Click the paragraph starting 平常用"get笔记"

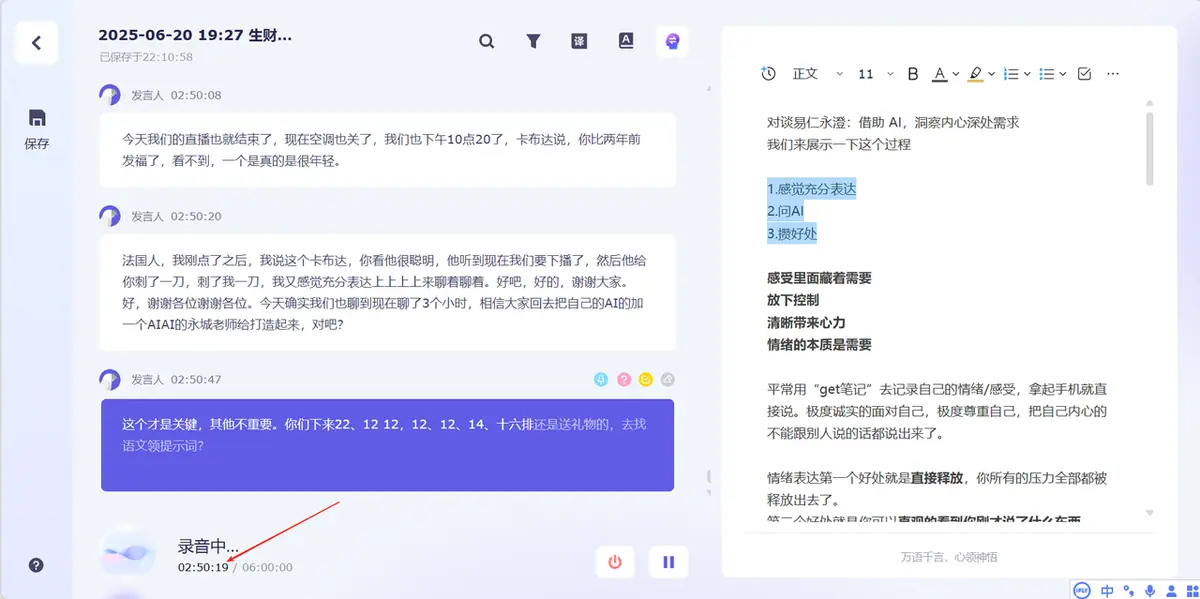point(937,411)
